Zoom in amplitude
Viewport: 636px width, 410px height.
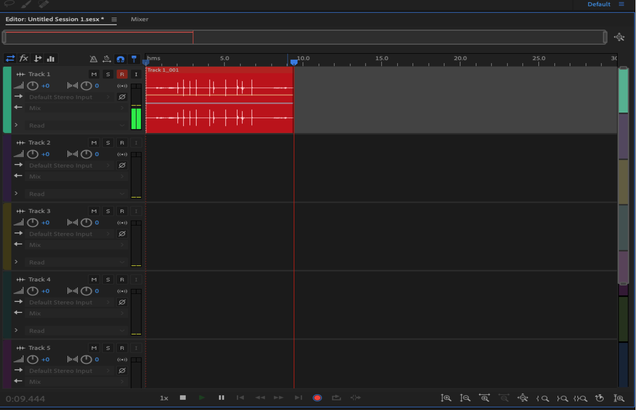tap(446, 398)
